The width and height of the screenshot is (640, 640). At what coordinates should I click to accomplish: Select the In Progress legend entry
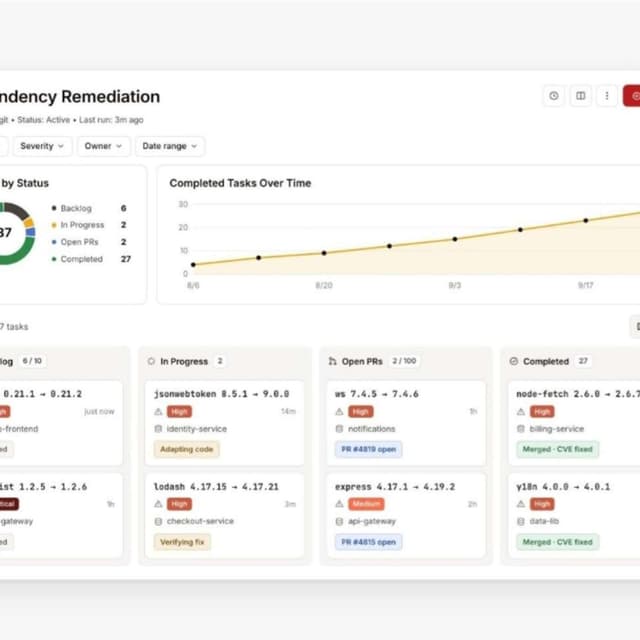click(x=89, y=225)
